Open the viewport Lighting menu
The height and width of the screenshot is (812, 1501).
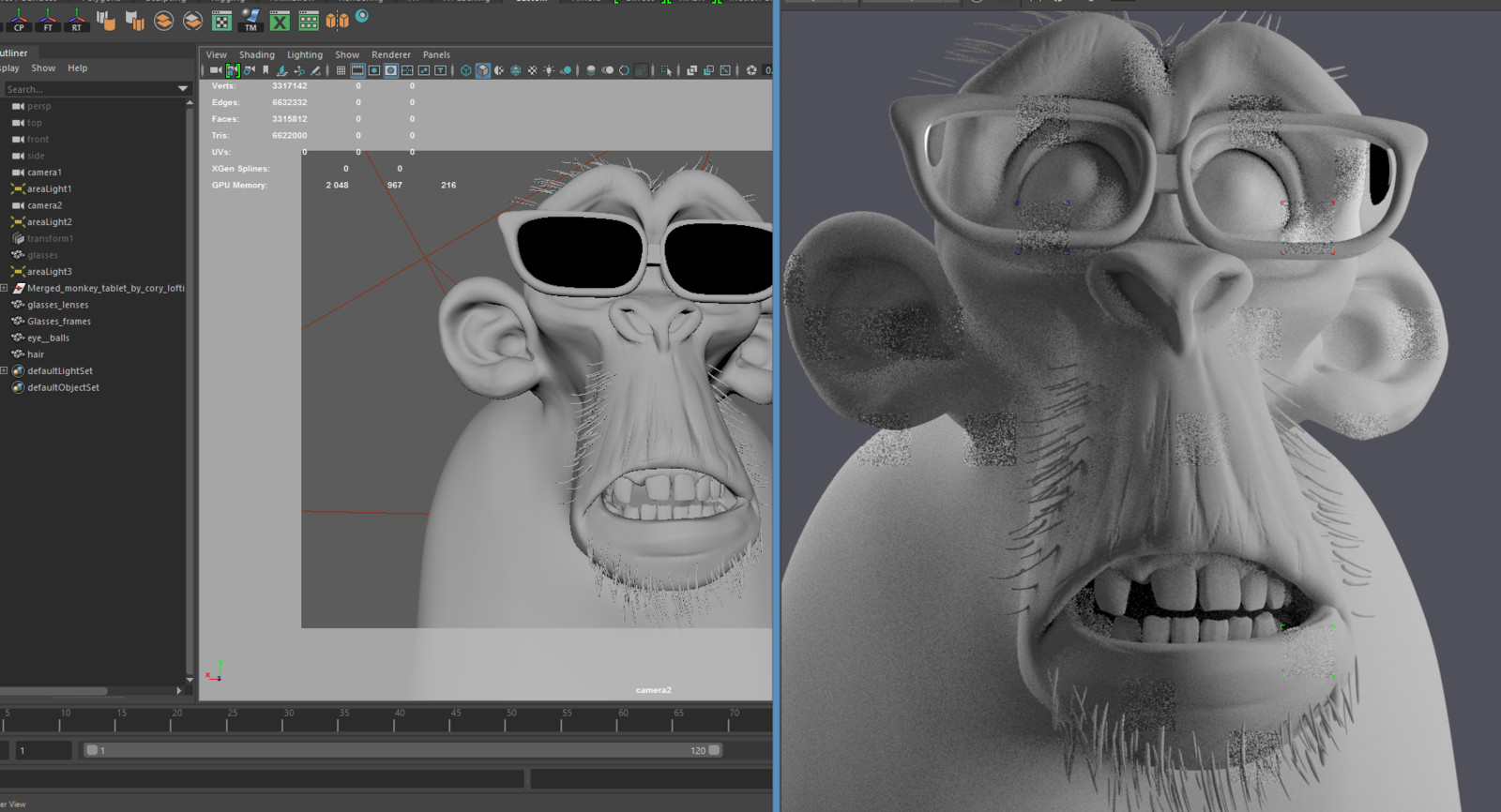tap(304, 54)
